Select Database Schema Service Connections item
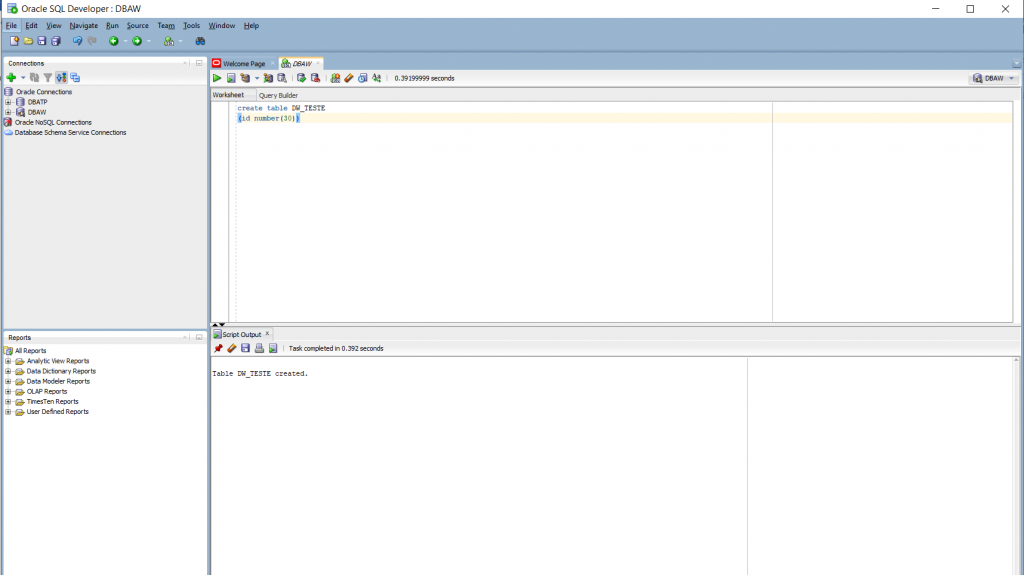The width and height of the screenshot is (1024, 575). tap(71, 133)
